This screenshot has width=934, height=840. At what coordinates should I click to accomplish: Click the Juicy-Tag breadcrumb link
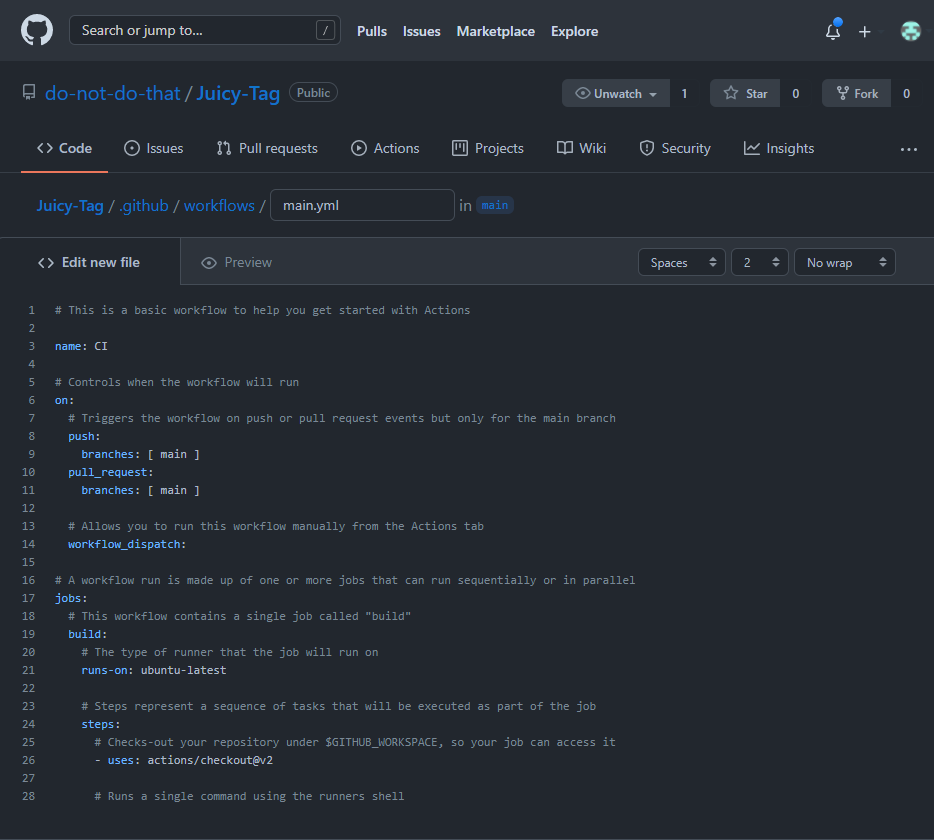pos(70,206)
